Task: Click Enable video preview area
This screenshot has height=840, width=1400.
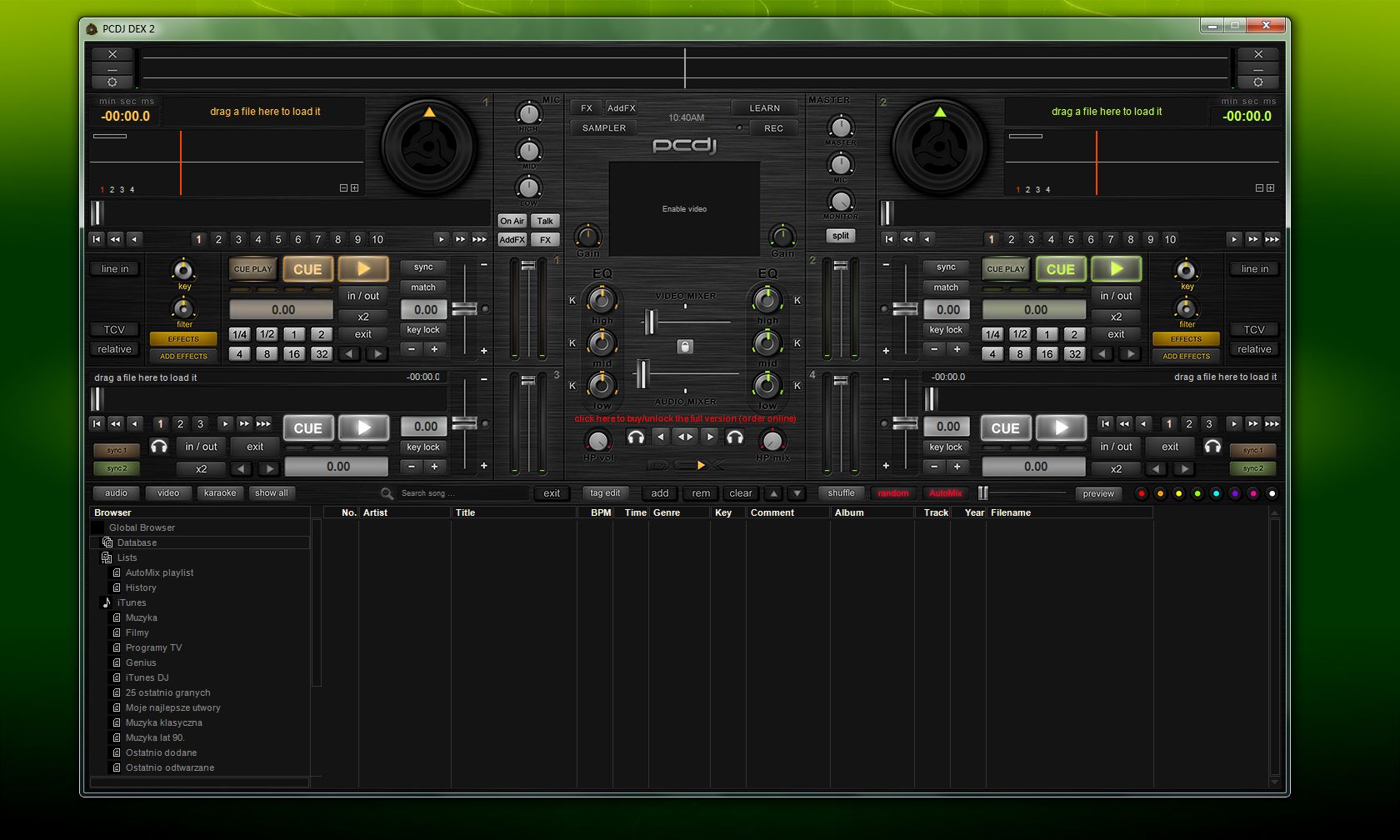Action: click(684, 209)
